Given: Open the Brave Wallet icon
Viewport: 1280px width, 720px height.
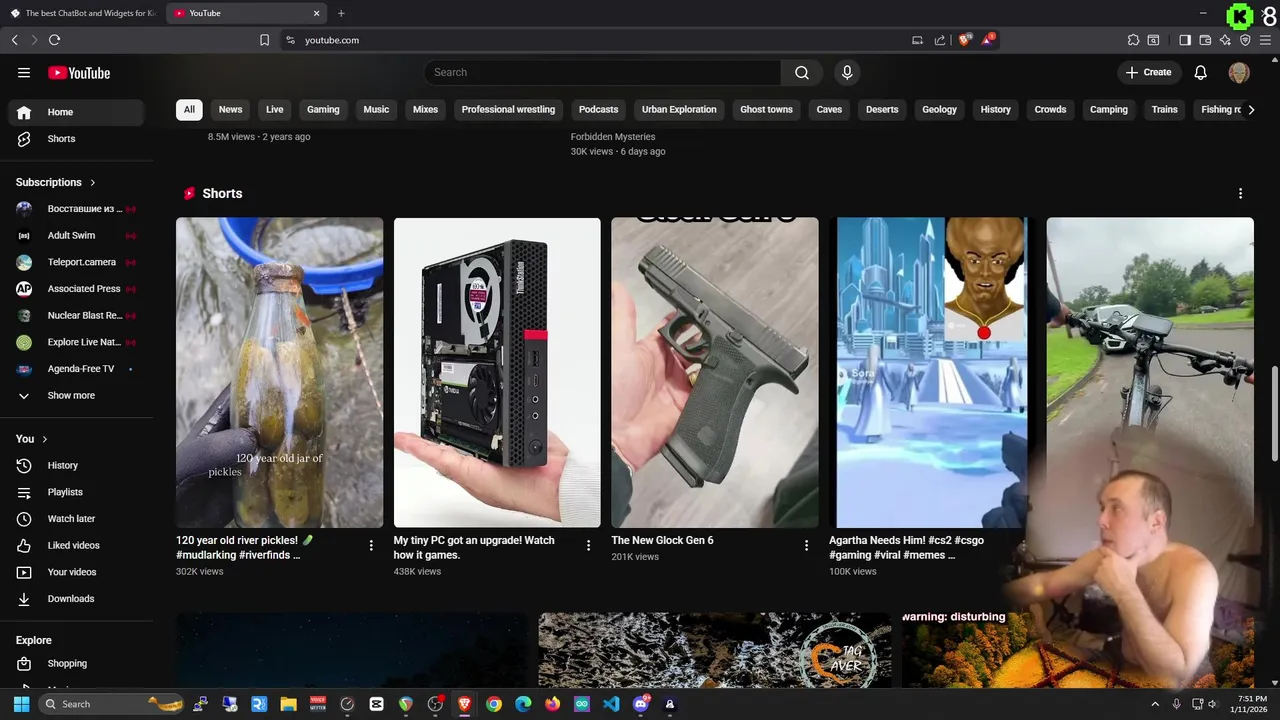Looking at the screenshot, I should pos(1205,40).
